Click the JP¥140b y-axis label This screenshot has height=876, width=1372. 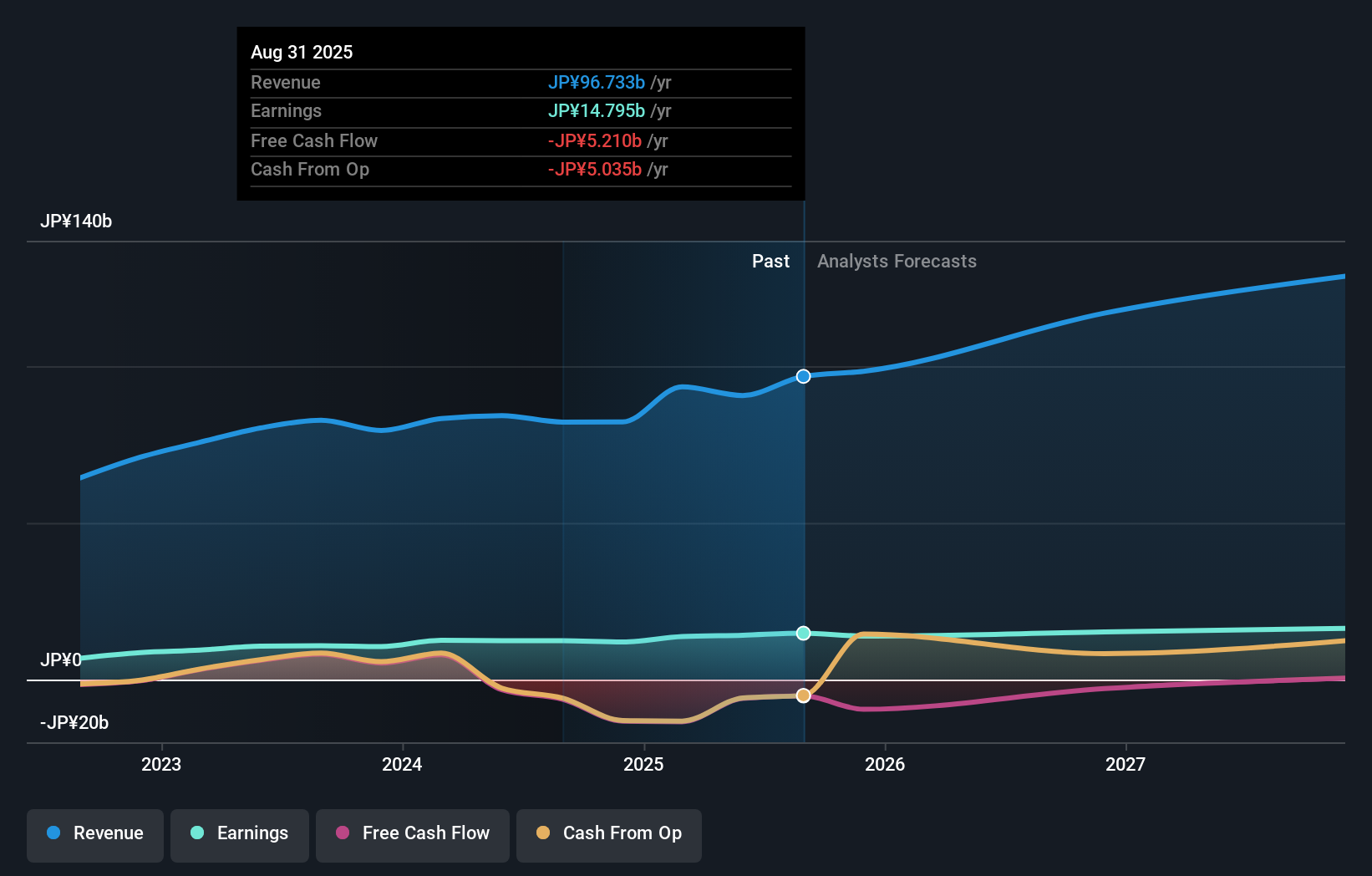(76, 222)
